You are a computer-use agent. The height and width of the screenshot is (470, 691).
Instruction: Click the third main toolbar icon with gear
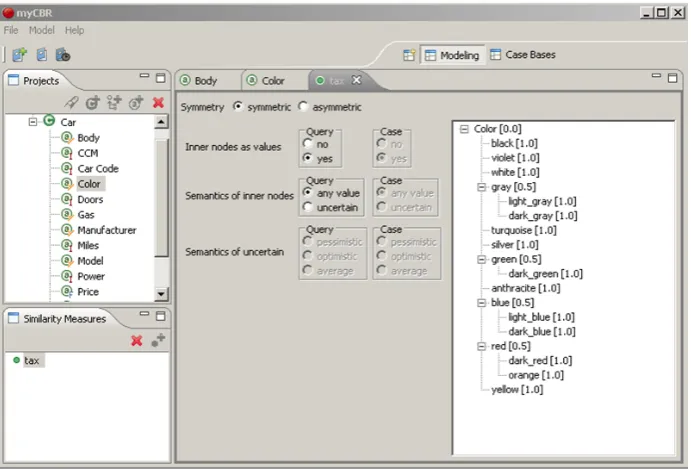coord(63,55)
